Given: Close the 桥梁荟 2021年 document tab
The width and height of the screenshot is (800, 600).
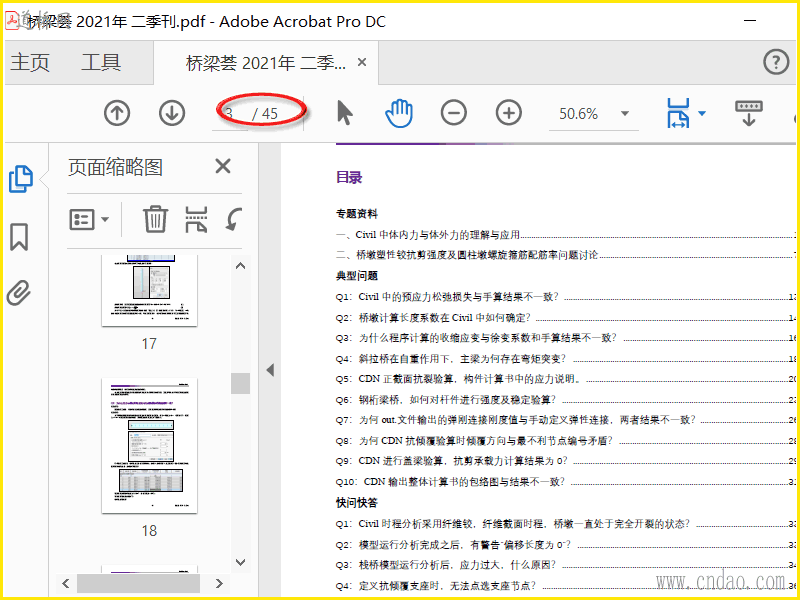Looking at the screenshot, I should pos(362,62).
